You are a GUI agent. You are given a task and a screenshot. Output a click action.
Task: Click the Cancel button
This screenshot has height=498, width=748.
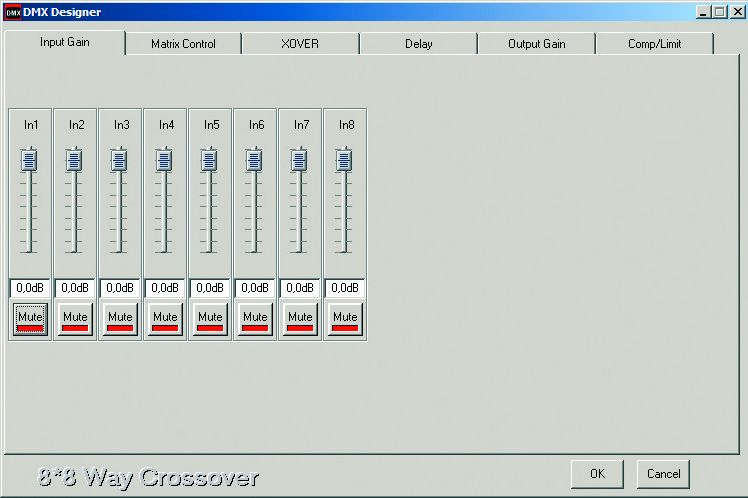[x=663, y=474]
